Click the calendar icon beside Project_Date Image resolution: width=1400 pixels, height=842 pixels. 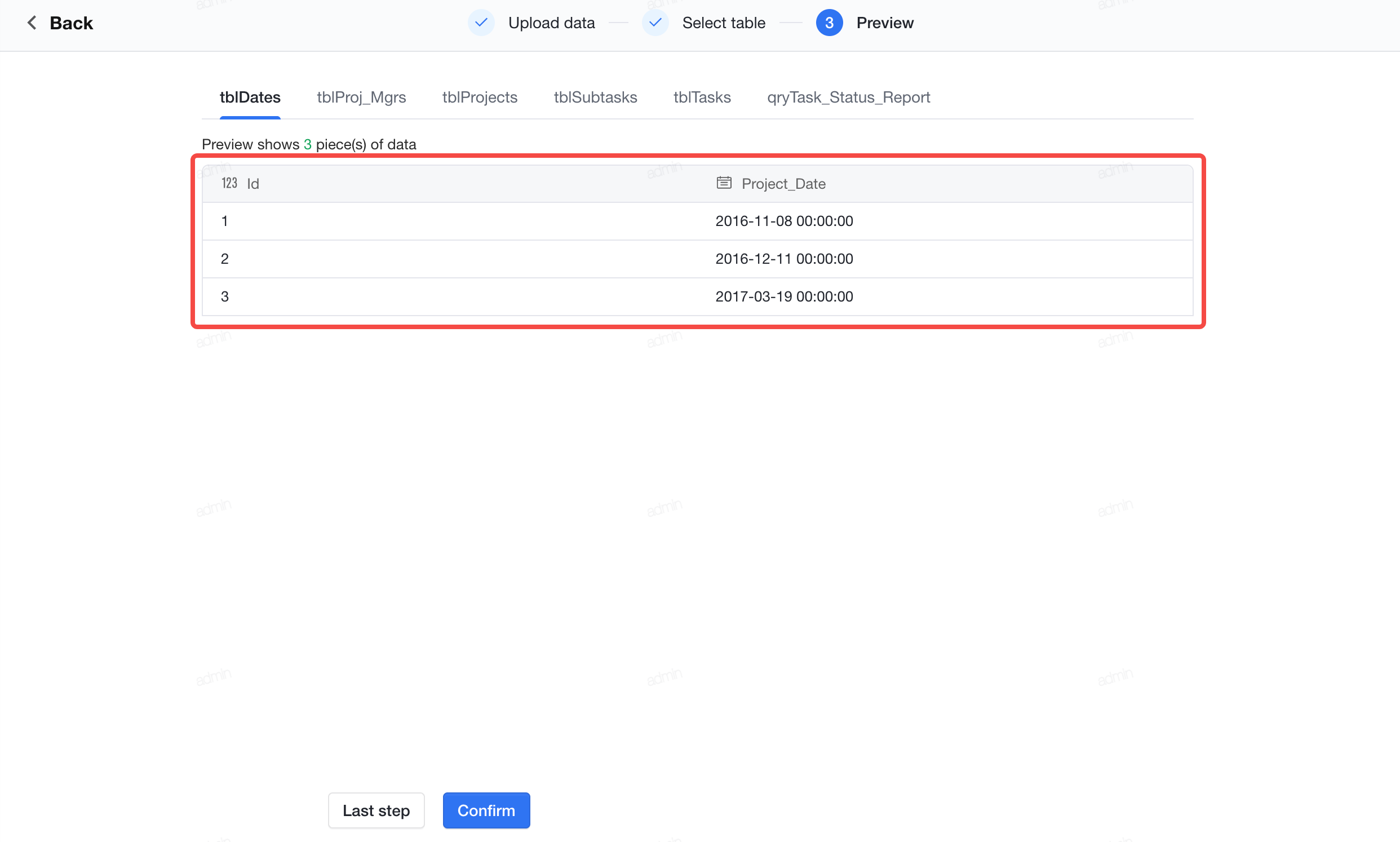(x=724, y=183)
